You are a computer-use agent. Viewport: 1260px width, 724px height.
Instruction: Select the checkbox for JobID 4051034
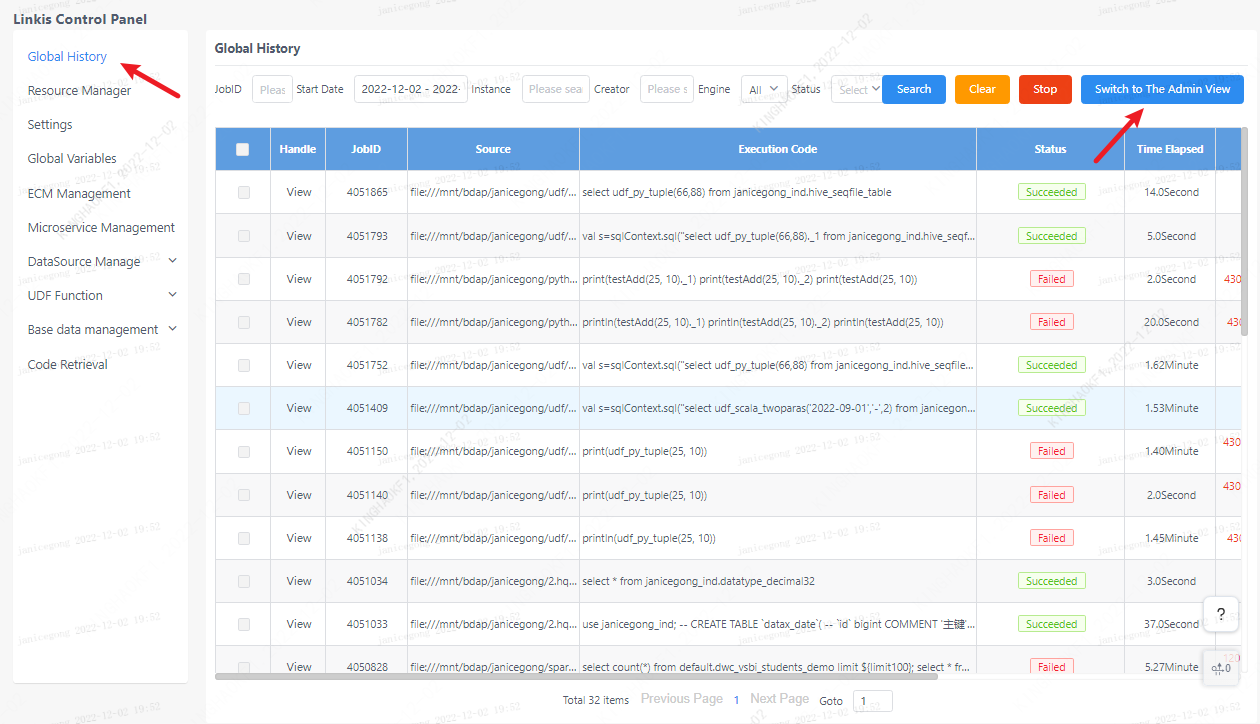pyautogui.click(x=244, y=582)
